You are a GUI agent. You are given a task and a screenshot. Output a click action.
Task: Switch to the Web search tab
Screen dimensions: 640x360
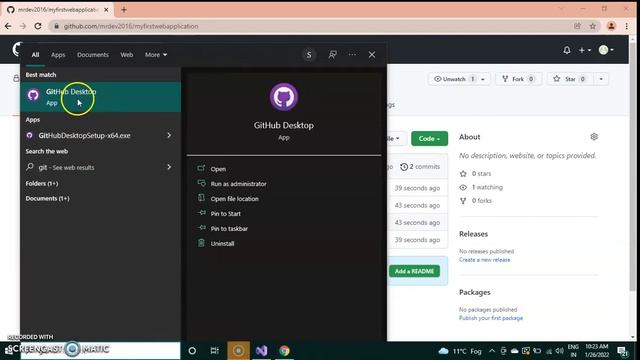tap(127, 55)
